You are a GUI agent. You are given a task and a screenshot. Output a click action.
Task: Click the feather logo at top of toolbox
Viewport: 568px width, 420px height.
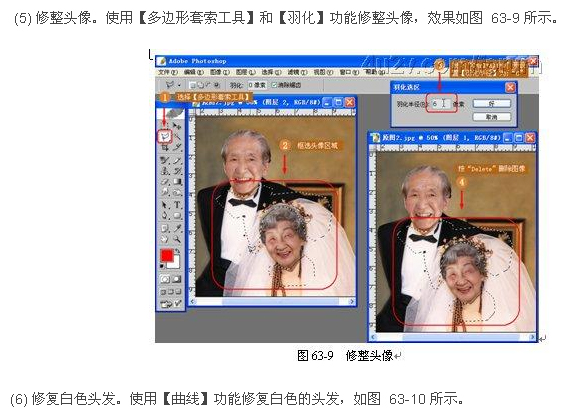click(171, 113)
